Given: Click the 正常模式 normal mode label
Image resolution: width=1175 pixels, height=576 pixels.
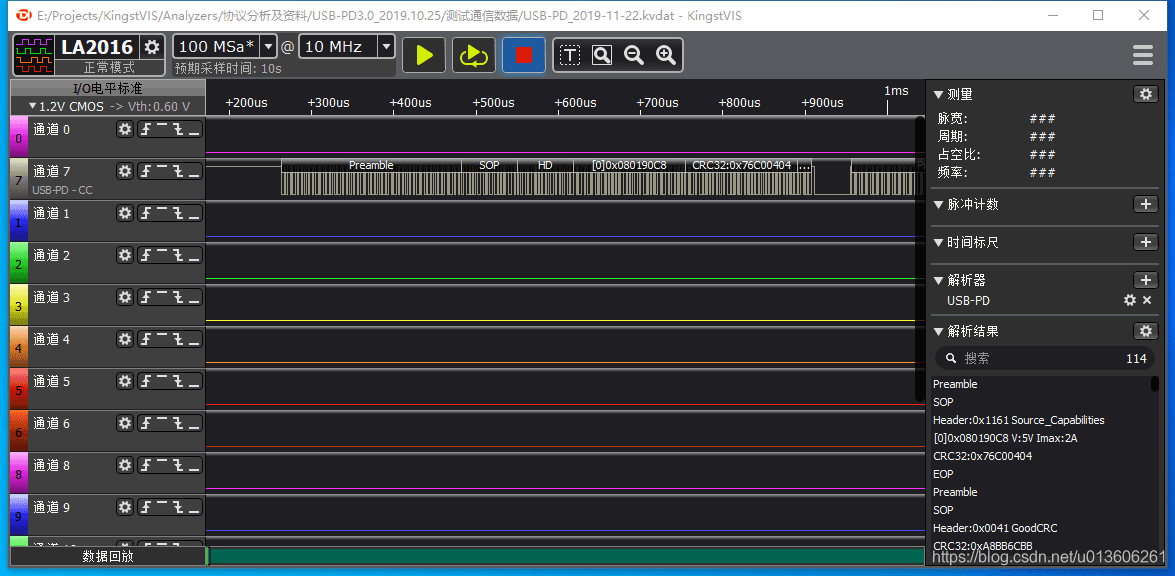Looking at the screenshot, I should pos(109,67).
